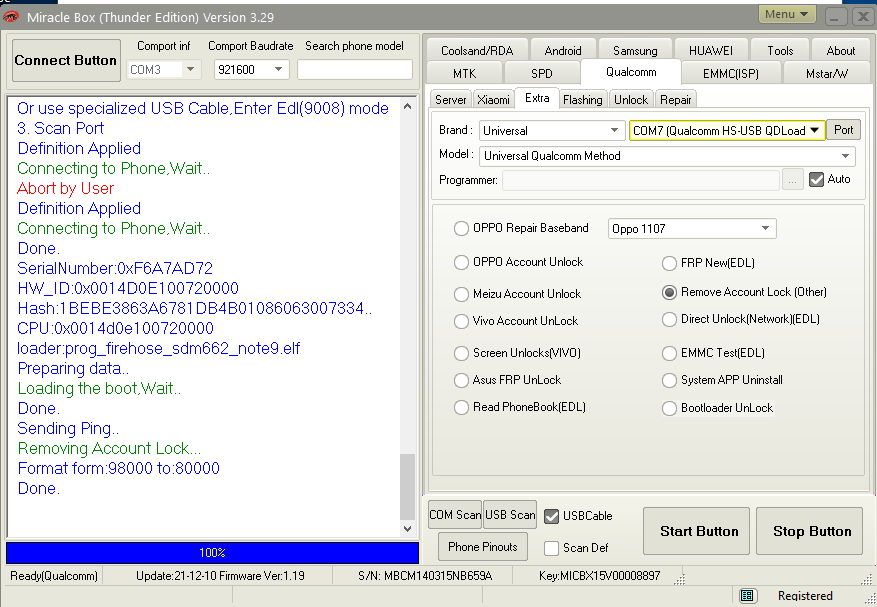Select OPPO Repair Baseband radio option
The width and height of the screenshot is (877, 607).
pyautogui.click(x=461, y=228)
